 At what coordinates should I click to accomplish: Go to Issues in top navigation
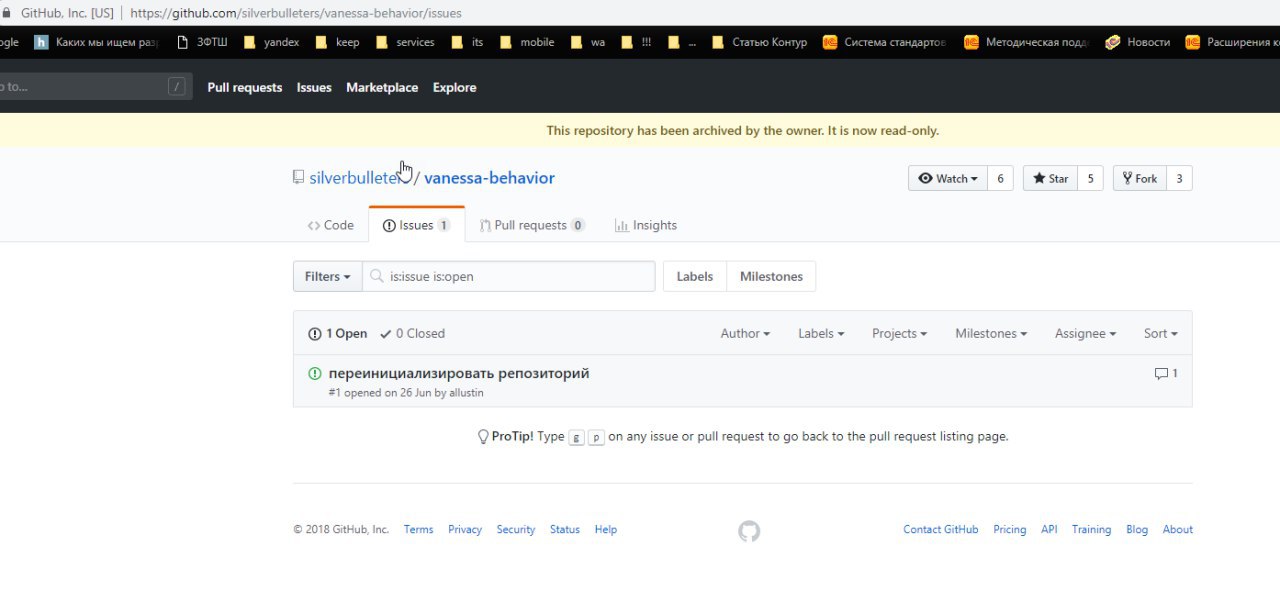[314, 87]
